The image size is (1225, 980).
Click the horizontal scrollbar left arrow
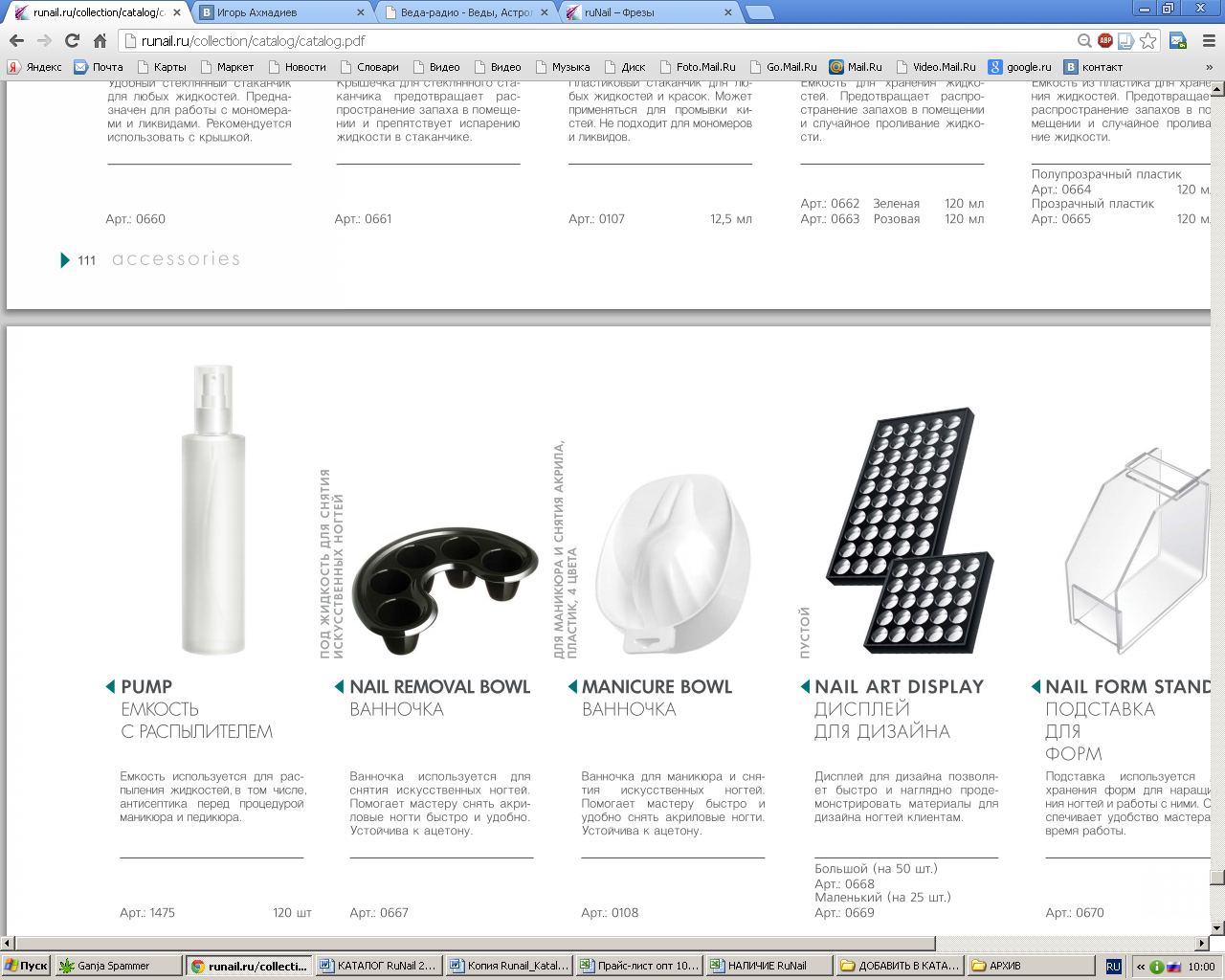[x=8, y=943]
